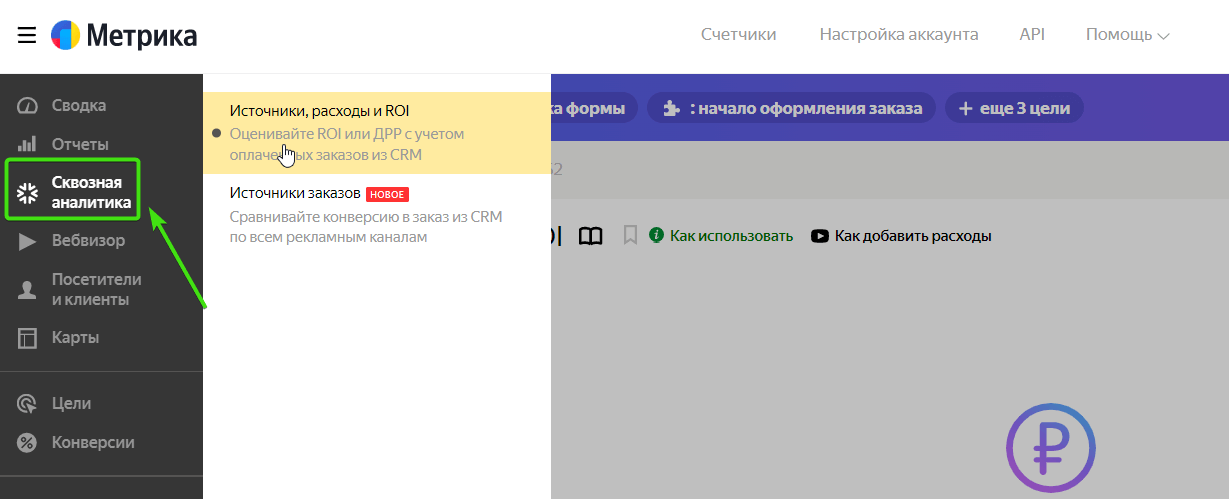Click the Сквозная аналитика snowflake icon
The height and width of the screenshot is (499, 1229).
pyautogui.click(x=28, y=193)
